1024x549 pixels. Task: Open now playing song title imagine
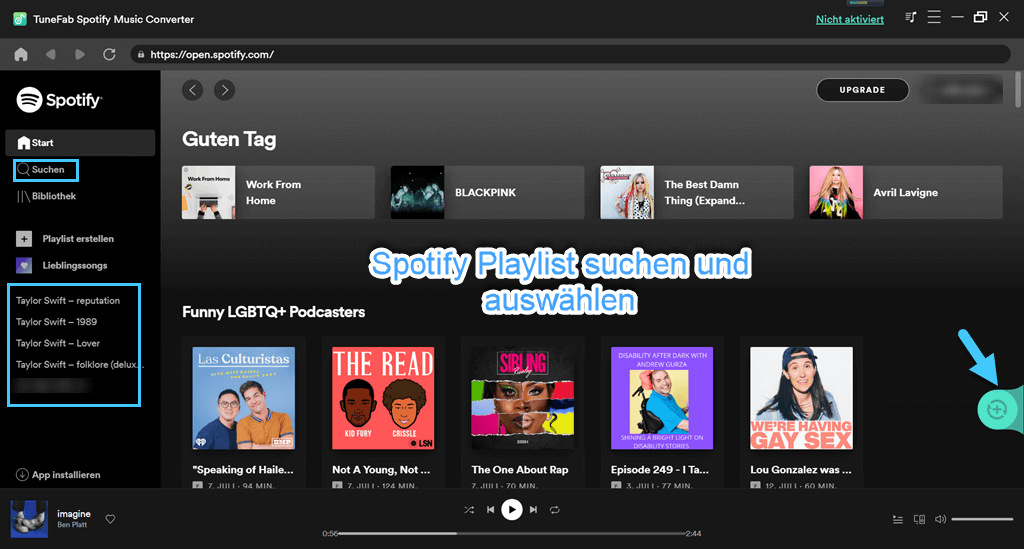[x=74, y=514]
